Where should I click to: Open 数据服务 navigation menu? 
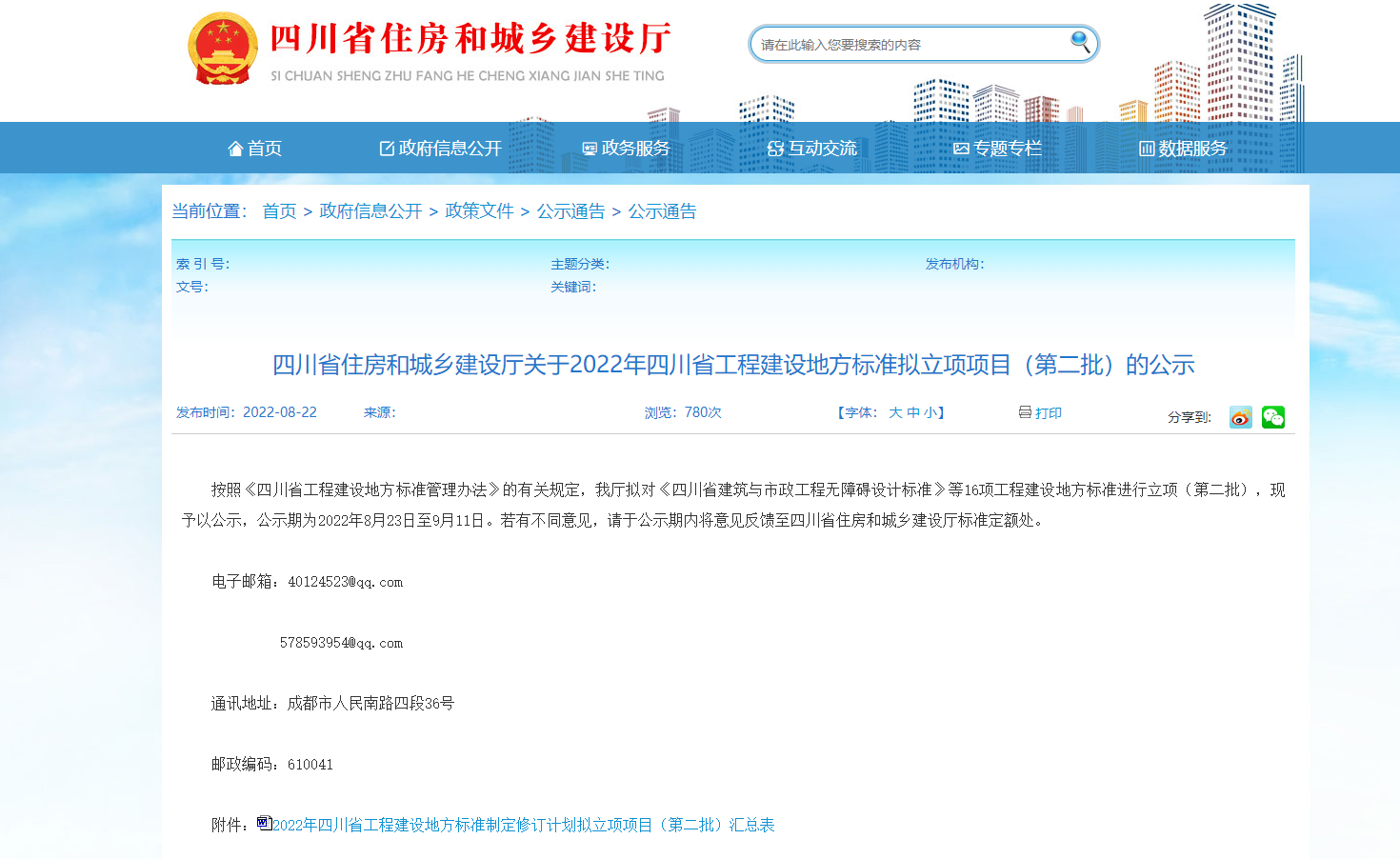tap(1183, 149)
